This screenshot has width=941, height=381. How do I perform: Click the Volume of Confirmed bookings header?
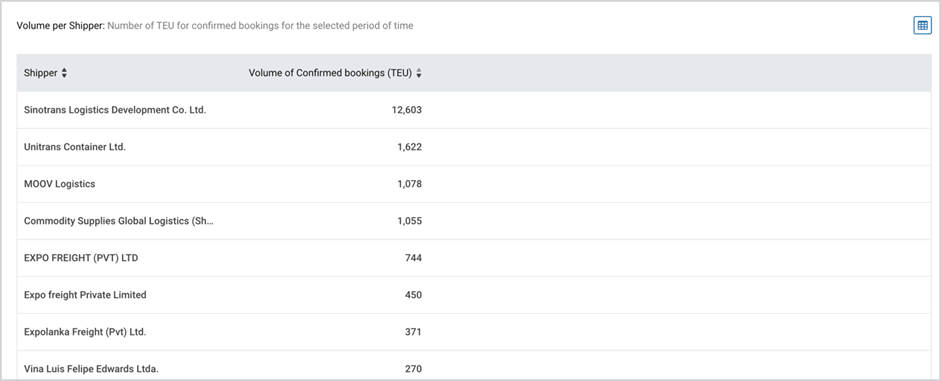click(330, 73)
